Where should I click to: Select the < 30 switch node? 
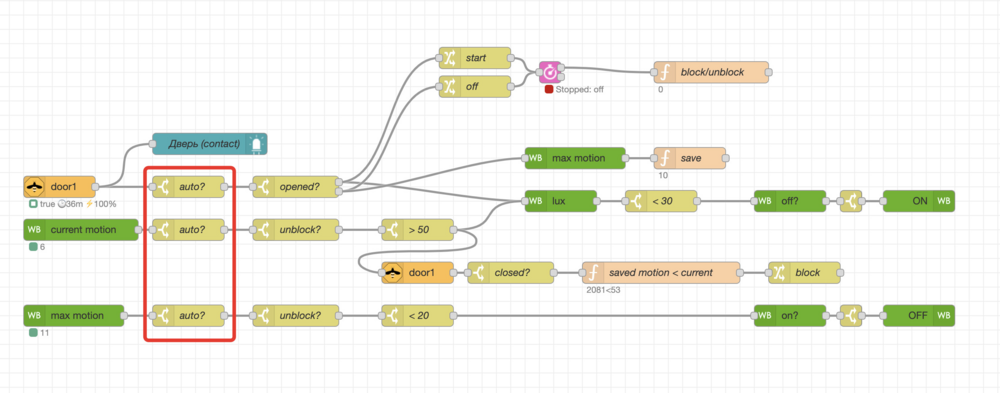661,201
